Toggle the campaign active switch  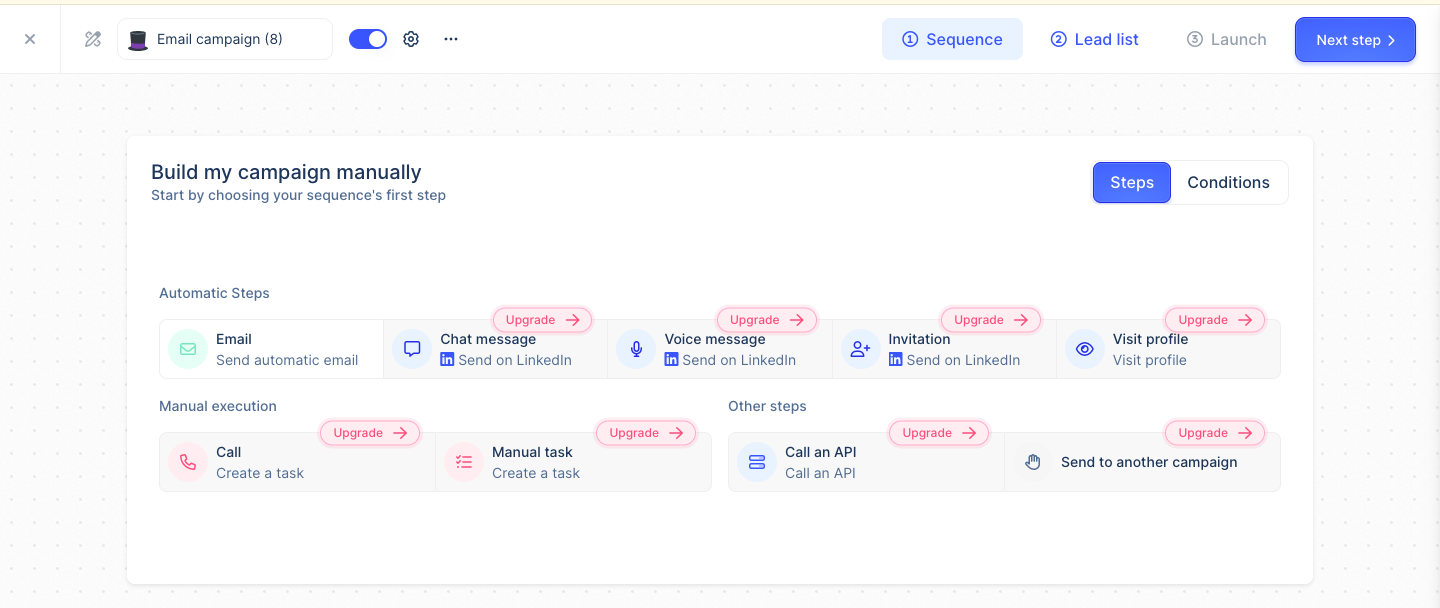click(x=368, y=39)
